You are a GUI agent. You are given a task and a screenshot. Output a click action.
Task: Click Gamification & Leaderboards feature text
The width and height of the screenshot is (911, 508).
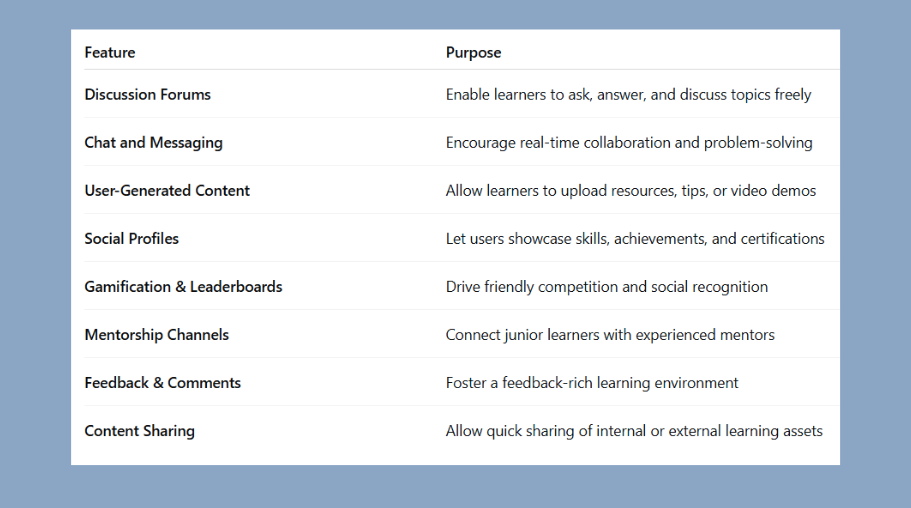tap(184, 287)
